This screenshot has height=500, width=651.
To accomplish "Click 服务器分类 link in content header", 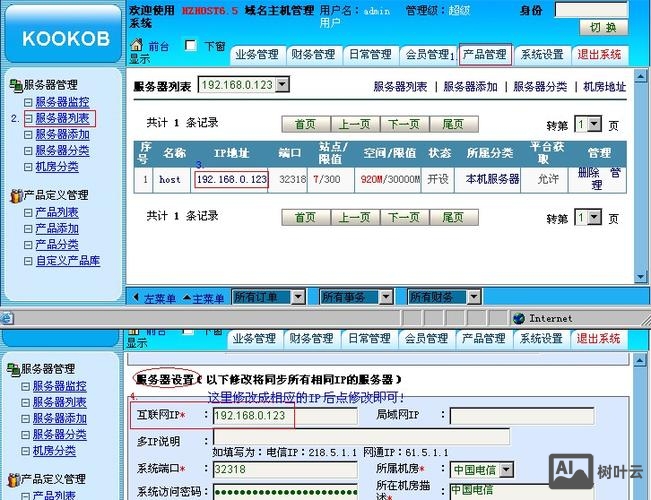I will pyautogui.click(x=540, y=86).
